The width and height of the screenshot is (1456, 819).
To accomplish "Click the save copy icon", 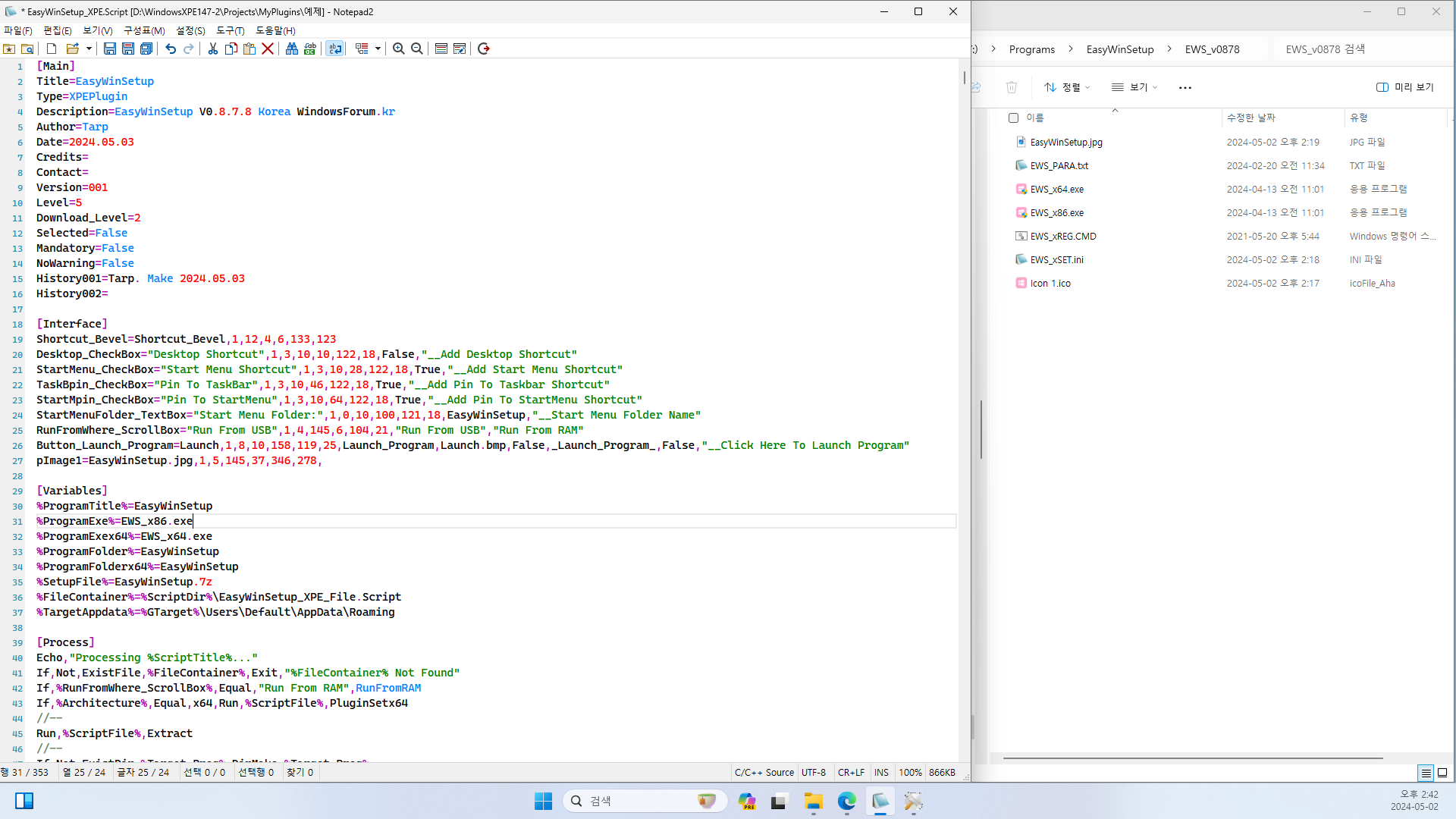I will [x=146, y=49].
